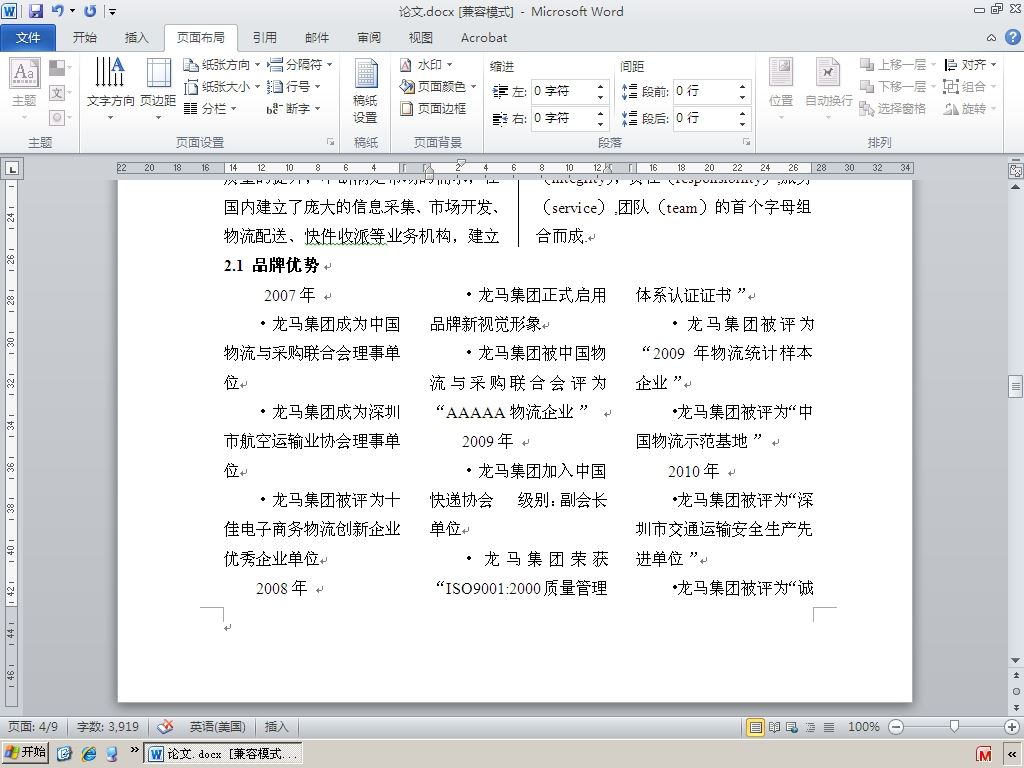Viewport: 1024px width, 768px height.
Task: Open the Margins (页边距) menu
Action: point(158,89)
